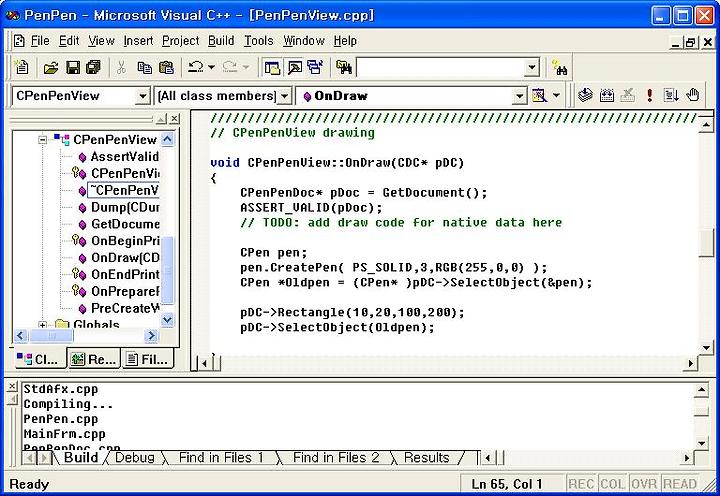Click the Open file folder icon
Image resolution: width=720 pixels, height=496 pixels.
(x=51, y=68)
